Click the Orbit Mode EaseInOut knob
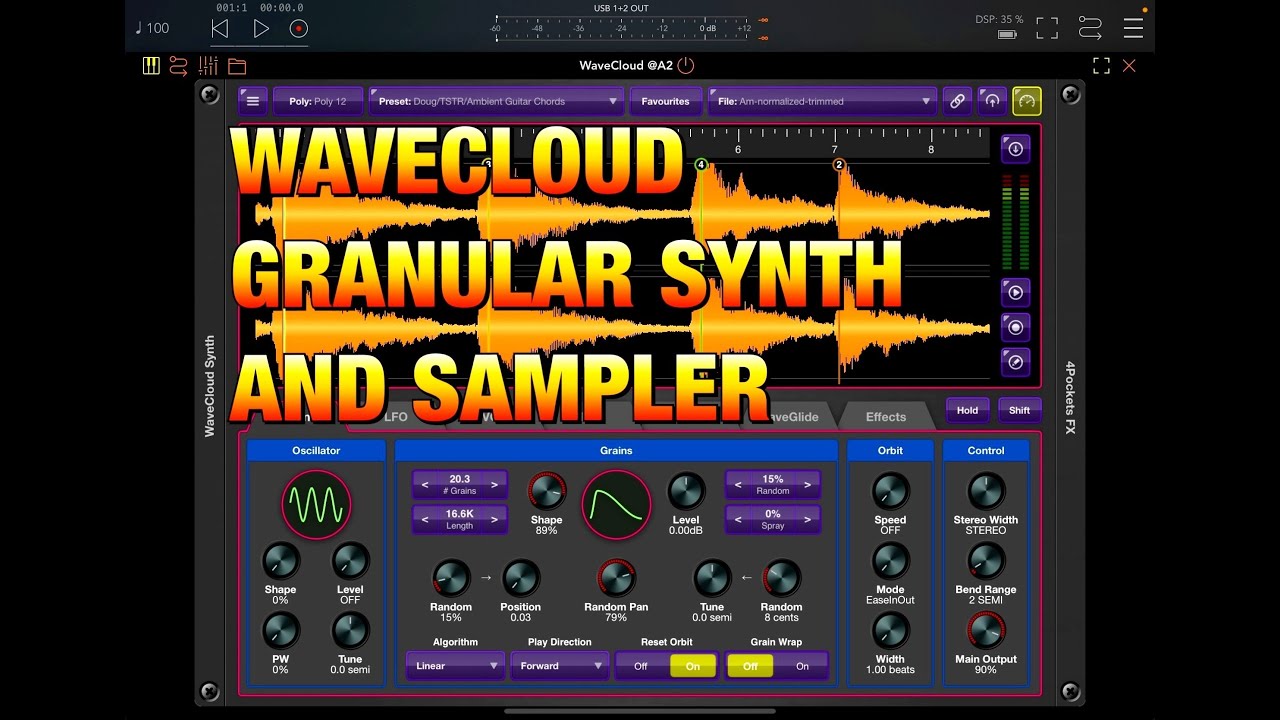This screenshot has width=1280, height=720. click(x=890, y=562)
